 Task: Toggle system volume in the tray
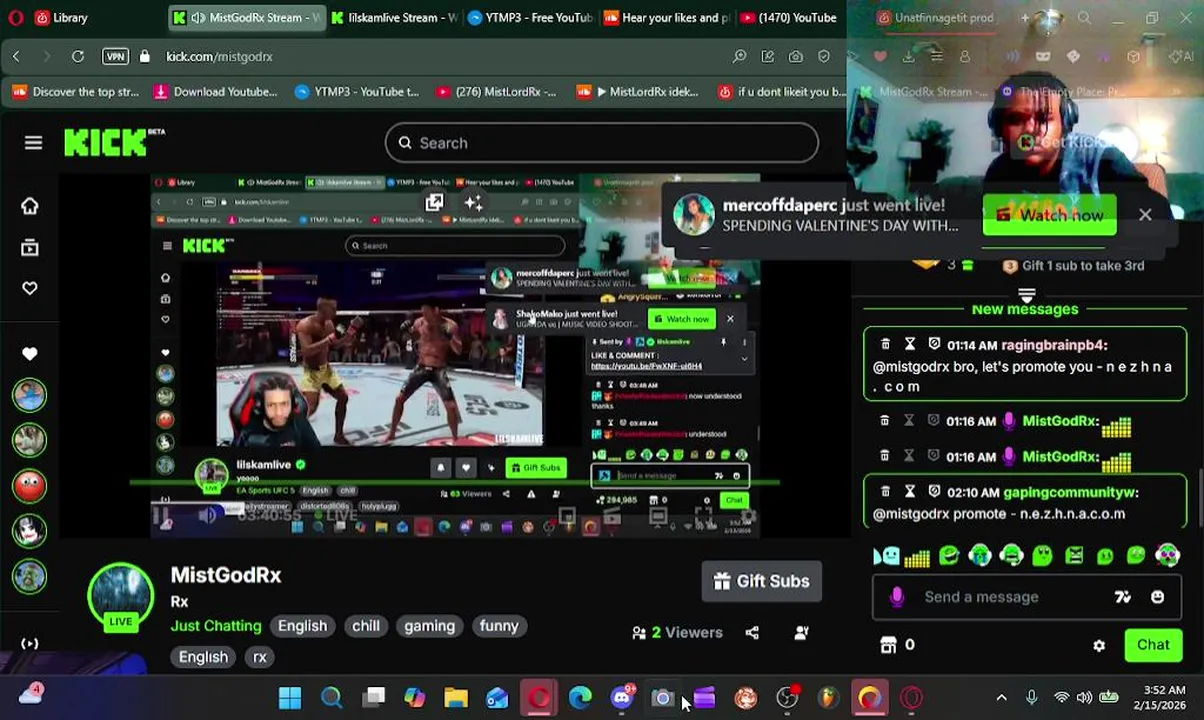click(x=1084, y=697)
